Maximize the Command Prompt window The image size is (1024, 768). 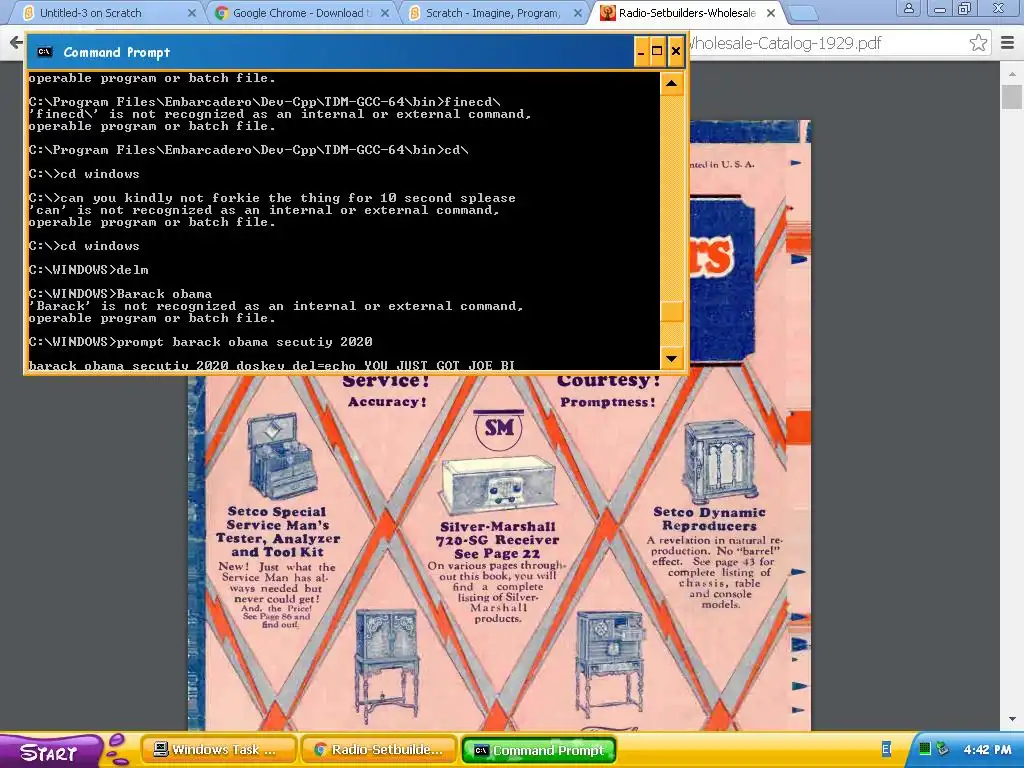[657, 52]
